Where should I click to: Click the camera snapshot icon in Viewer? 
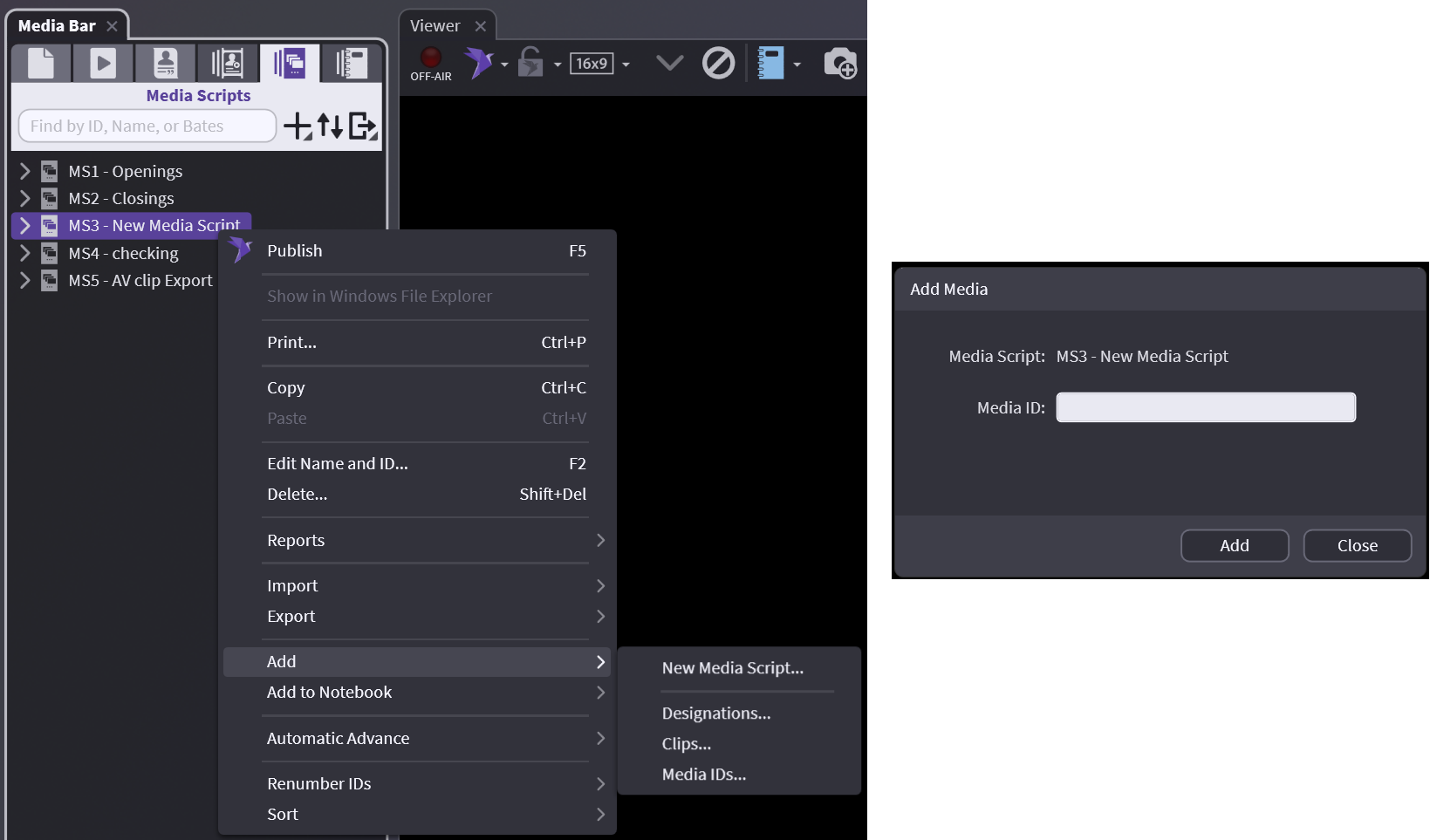coord(840,63)
